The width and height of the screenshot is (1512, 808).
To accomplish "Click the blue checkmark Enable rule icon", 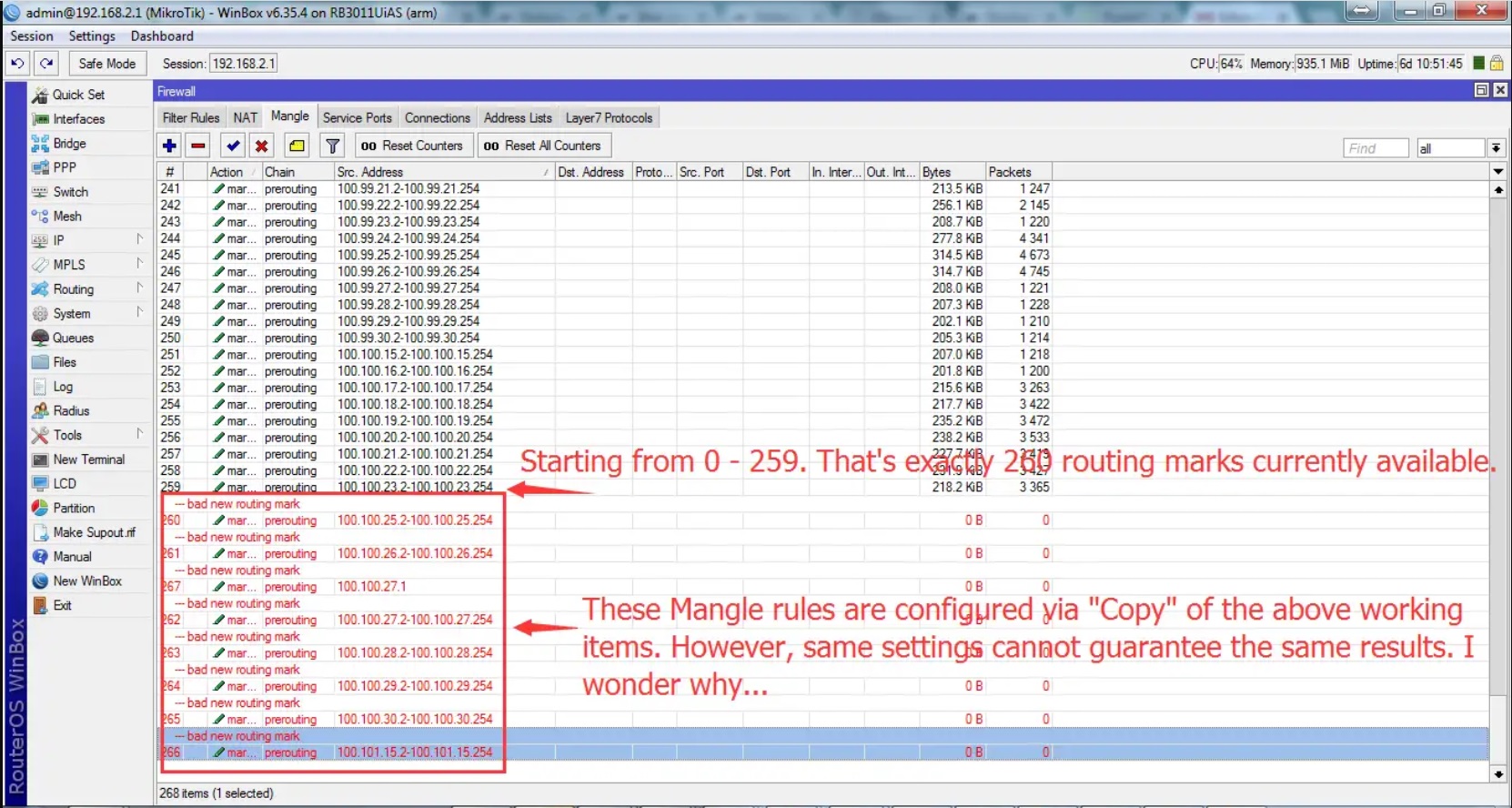I will [234, 146].
